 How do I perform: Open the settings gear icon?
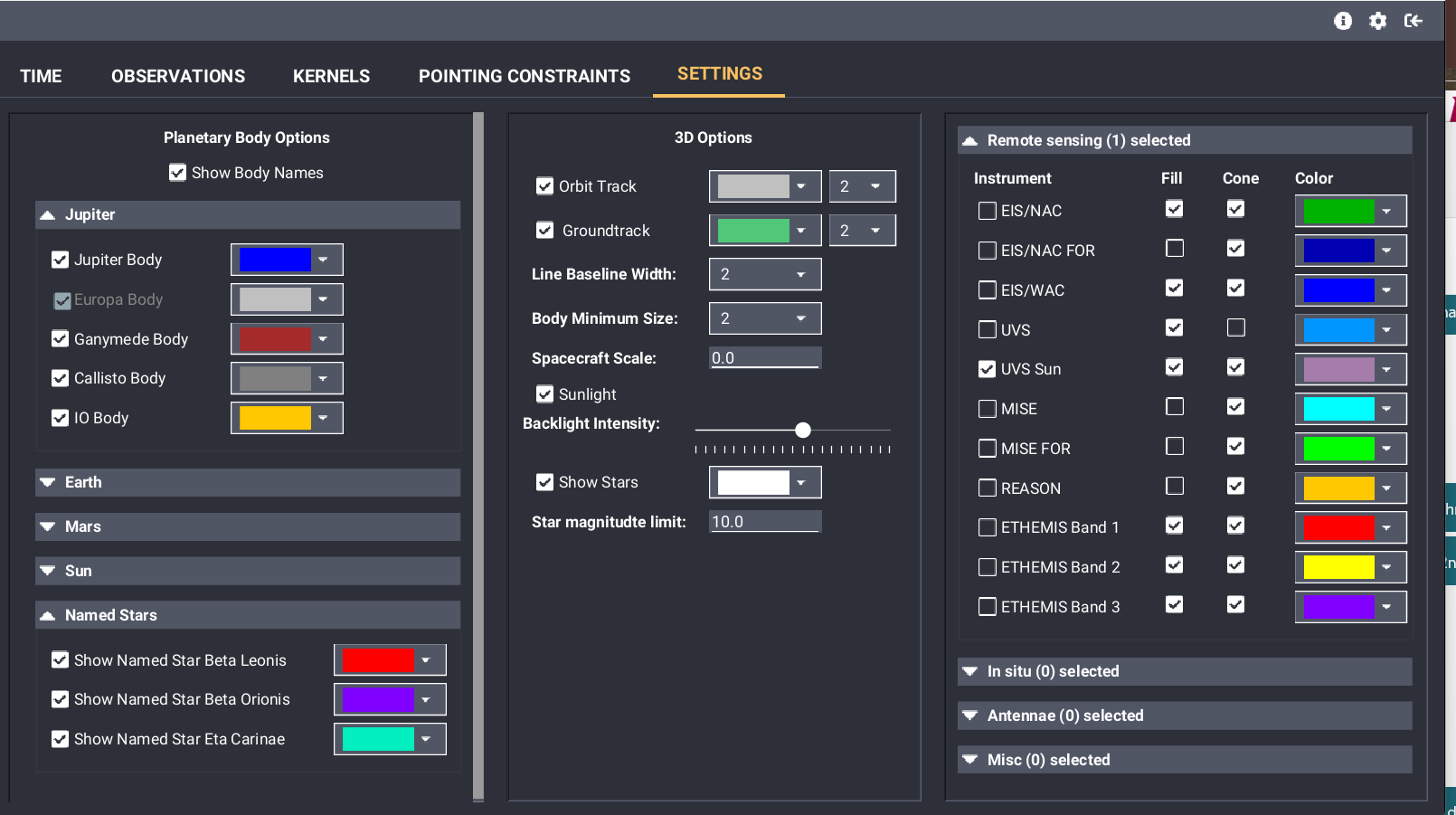(1377, 21)
